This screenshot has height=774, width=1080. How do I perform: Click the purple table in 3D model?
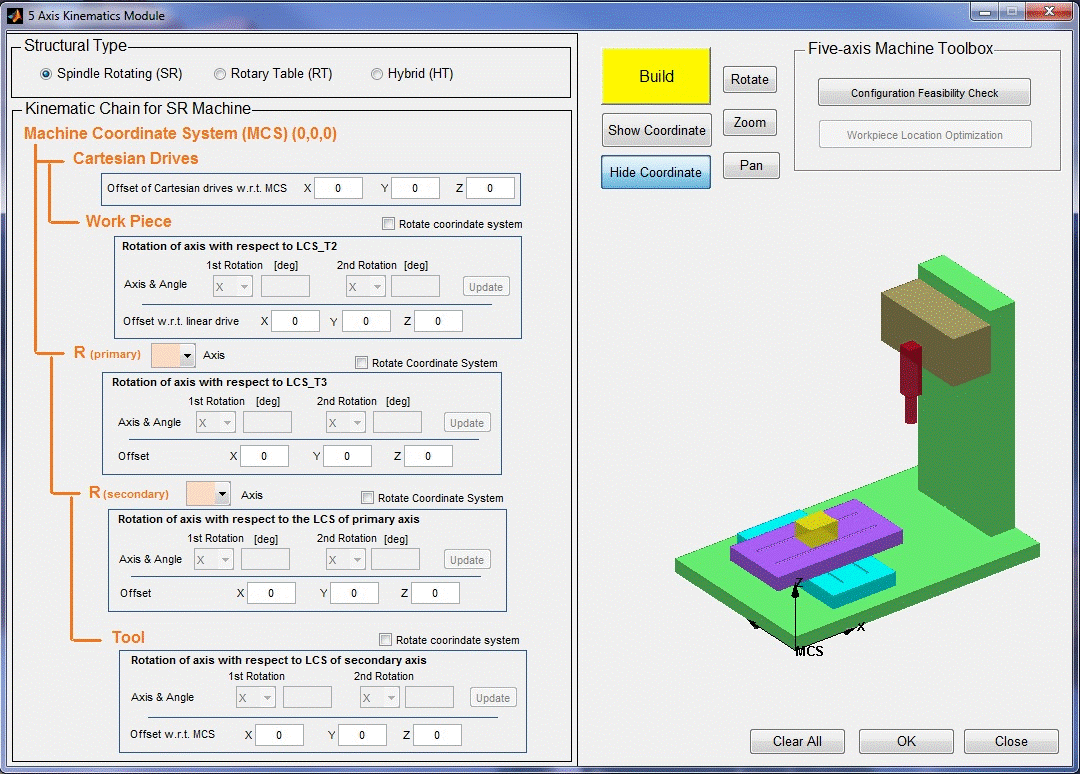778,559
